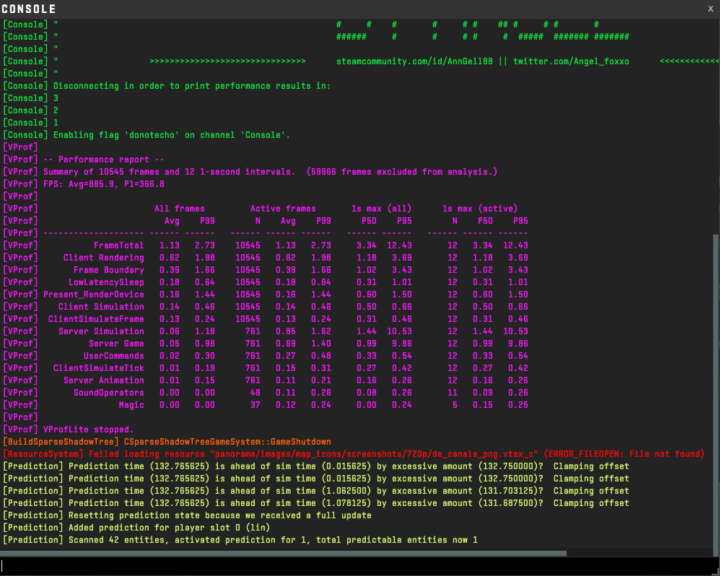The width and height of the screenshot is (720, 576).
Task: Click the 'Client Simulation' row label
Action: [101, 307]
